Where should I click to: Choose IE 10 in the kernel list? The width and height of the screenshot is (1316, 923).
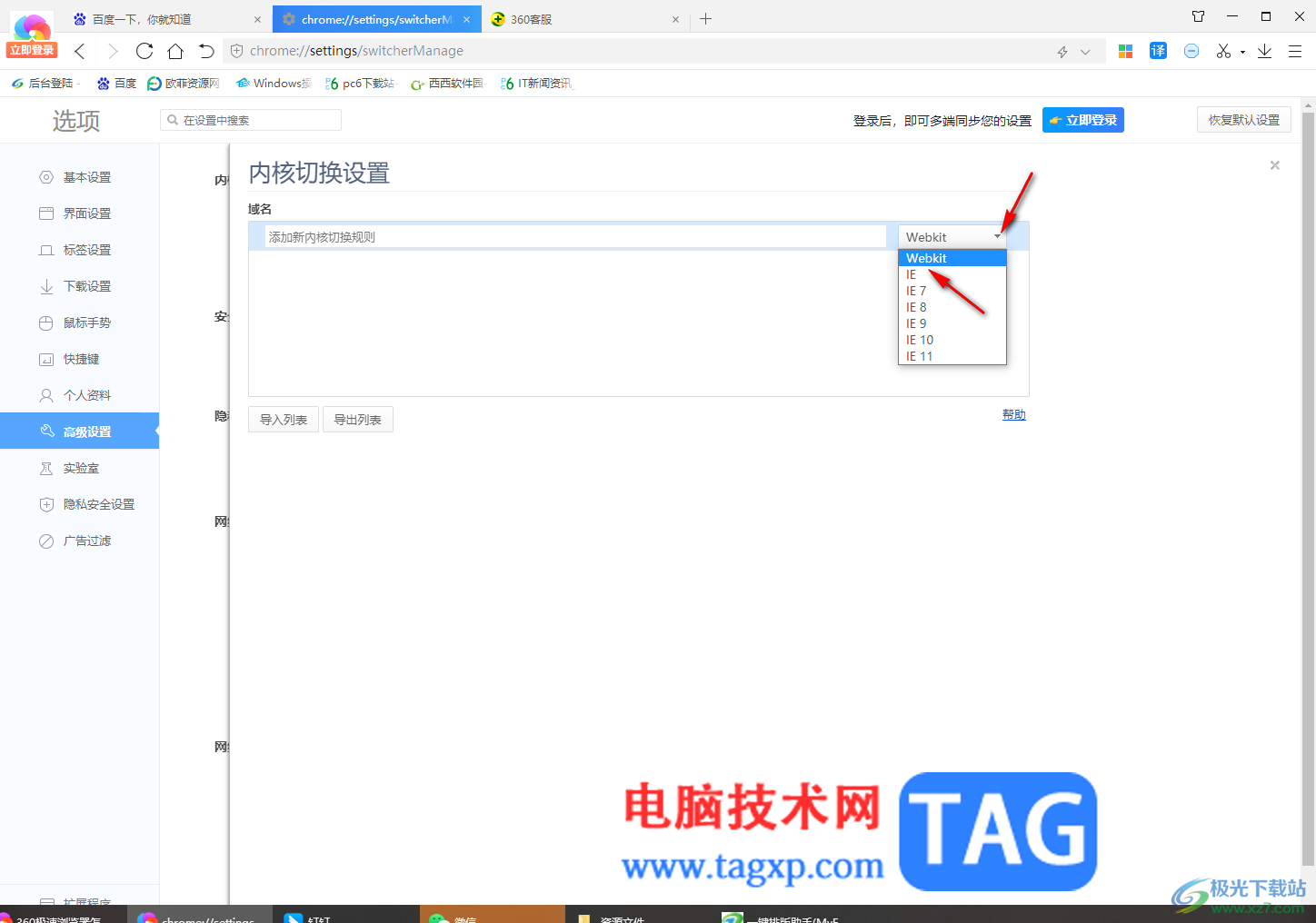952,340
